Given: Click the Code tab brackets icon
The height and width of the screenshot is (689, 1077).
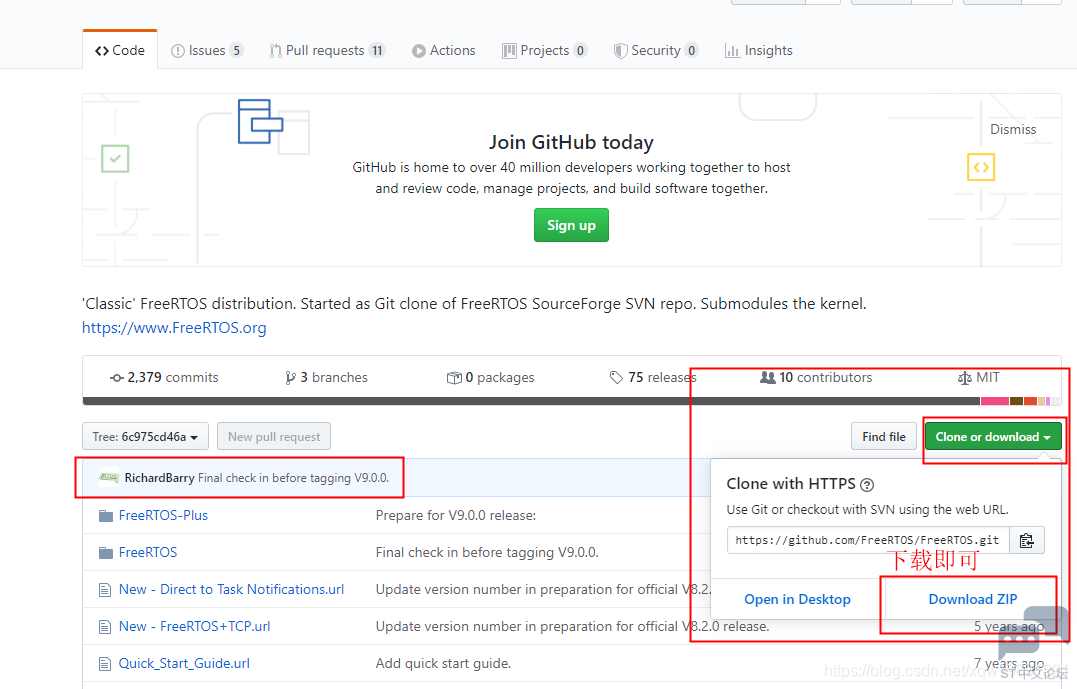Looking at the screenshot, I should (x=102, y=51).
